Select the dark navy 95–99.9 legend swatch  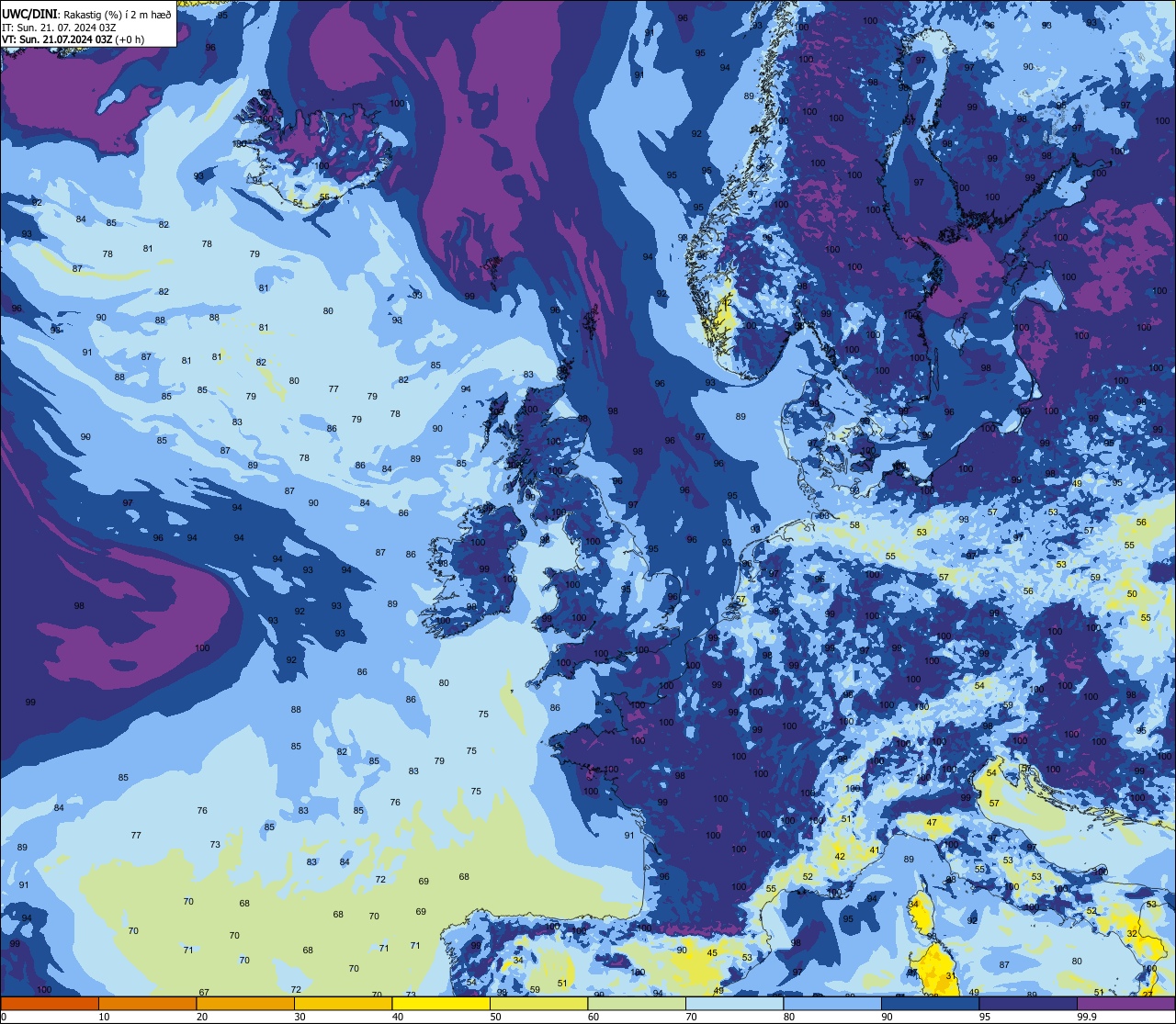(1028, 1003)
